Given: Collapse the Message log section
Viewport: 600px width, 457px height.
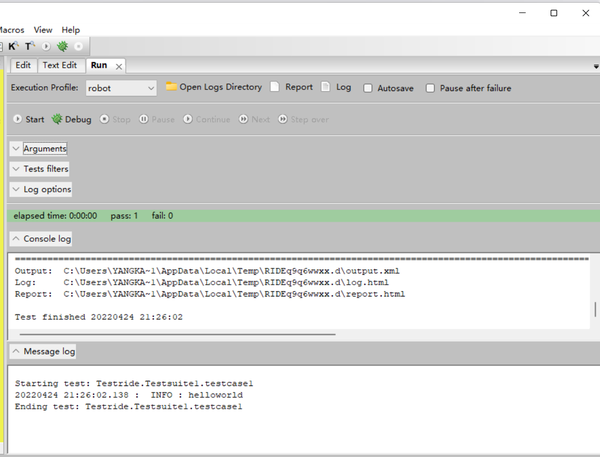Looking at the screenshot, I should pos(42,351).
